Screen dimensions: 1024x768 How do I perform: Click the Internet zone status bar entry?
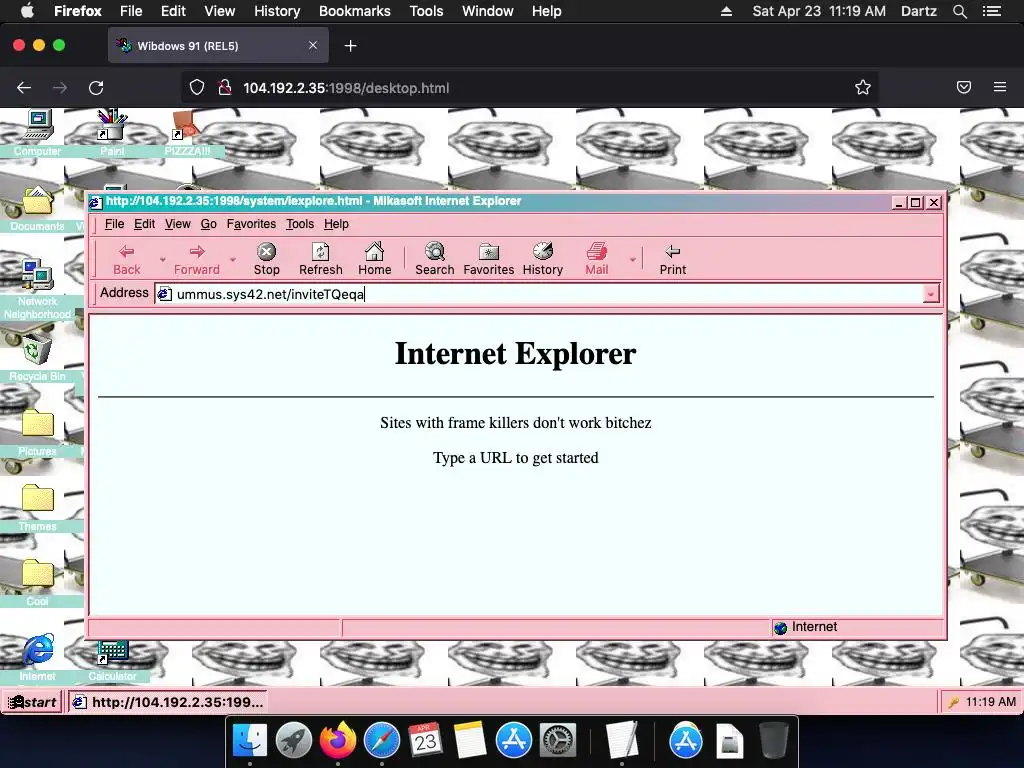[x=857, y=628]
